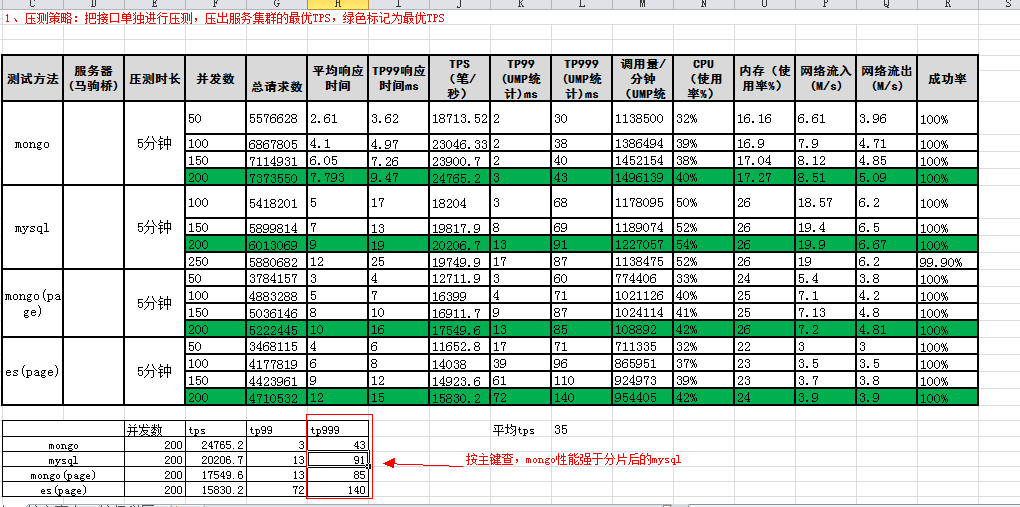Click the 内存 (使用率%) header cell

click(765, 78)
